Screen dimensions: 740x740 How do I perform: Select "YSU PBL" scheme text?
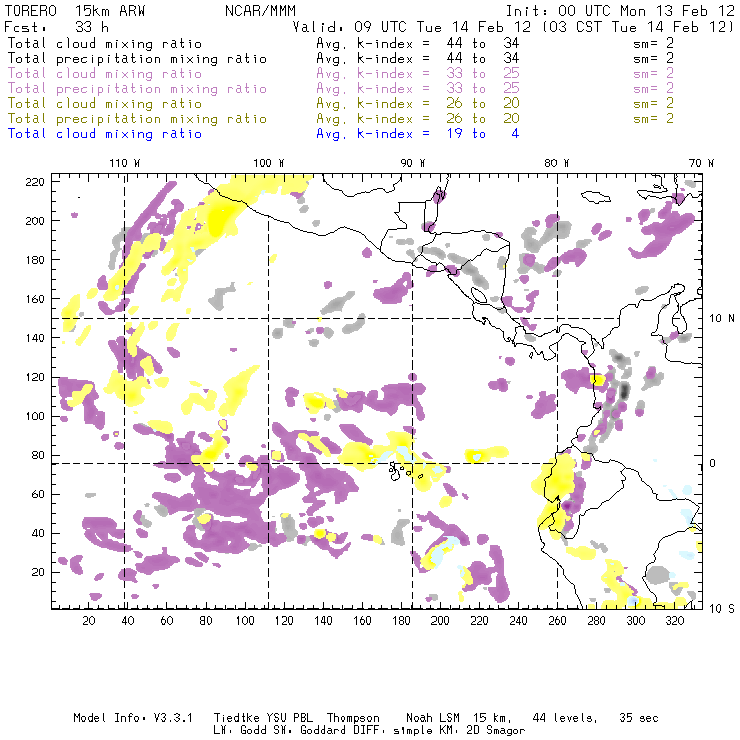[x=289, y=718]
